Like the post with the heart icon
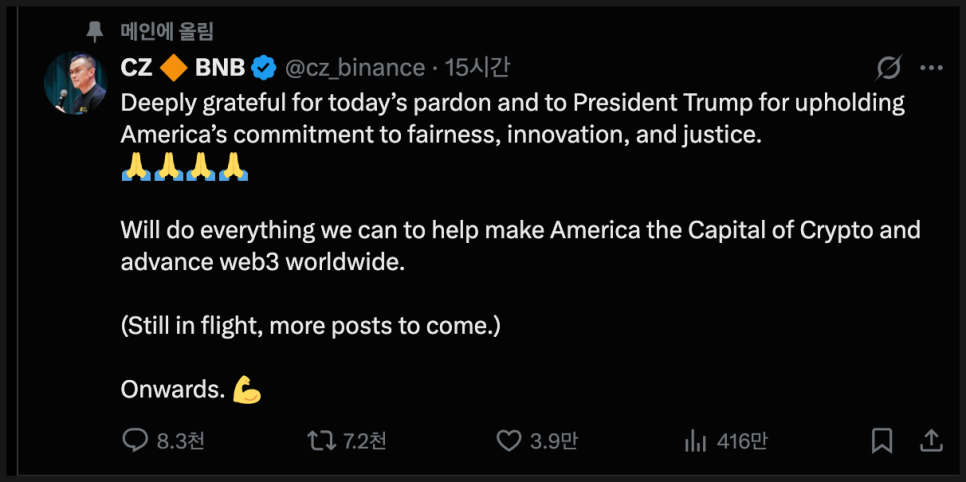The width and height of the screenshot is (966, 482). pyautogui.click(x=509, y=440)
